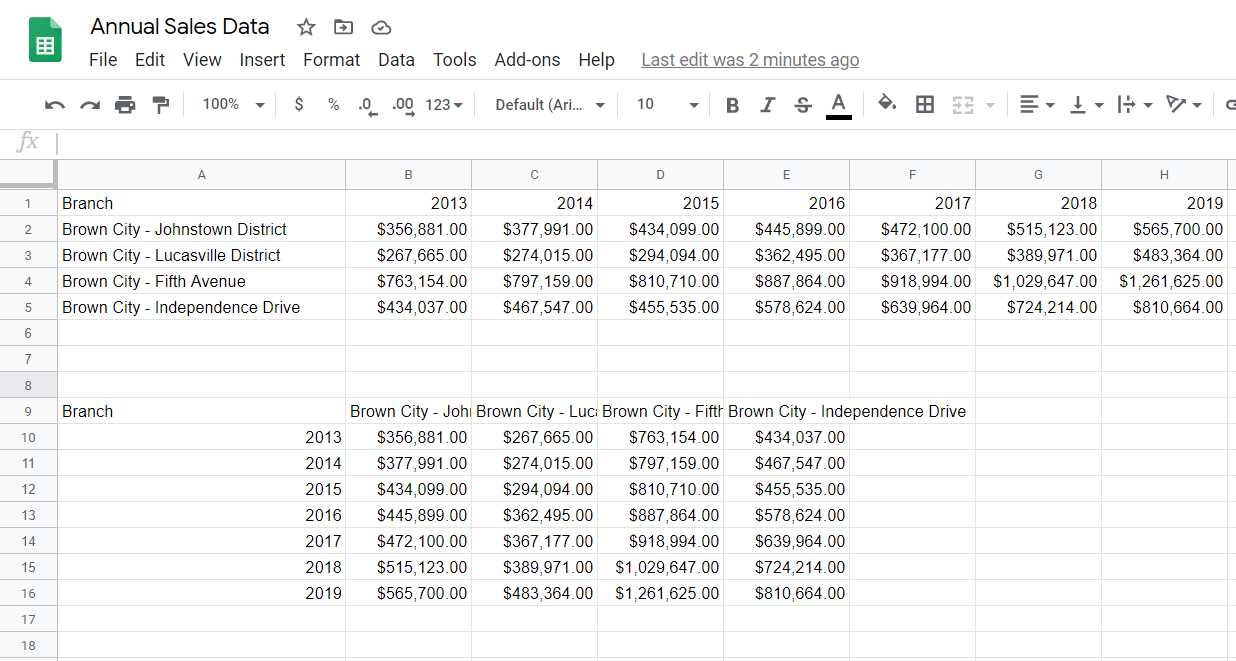Toggle italic formatting
Screen dimensions: 1236x661
coord(767,105)
